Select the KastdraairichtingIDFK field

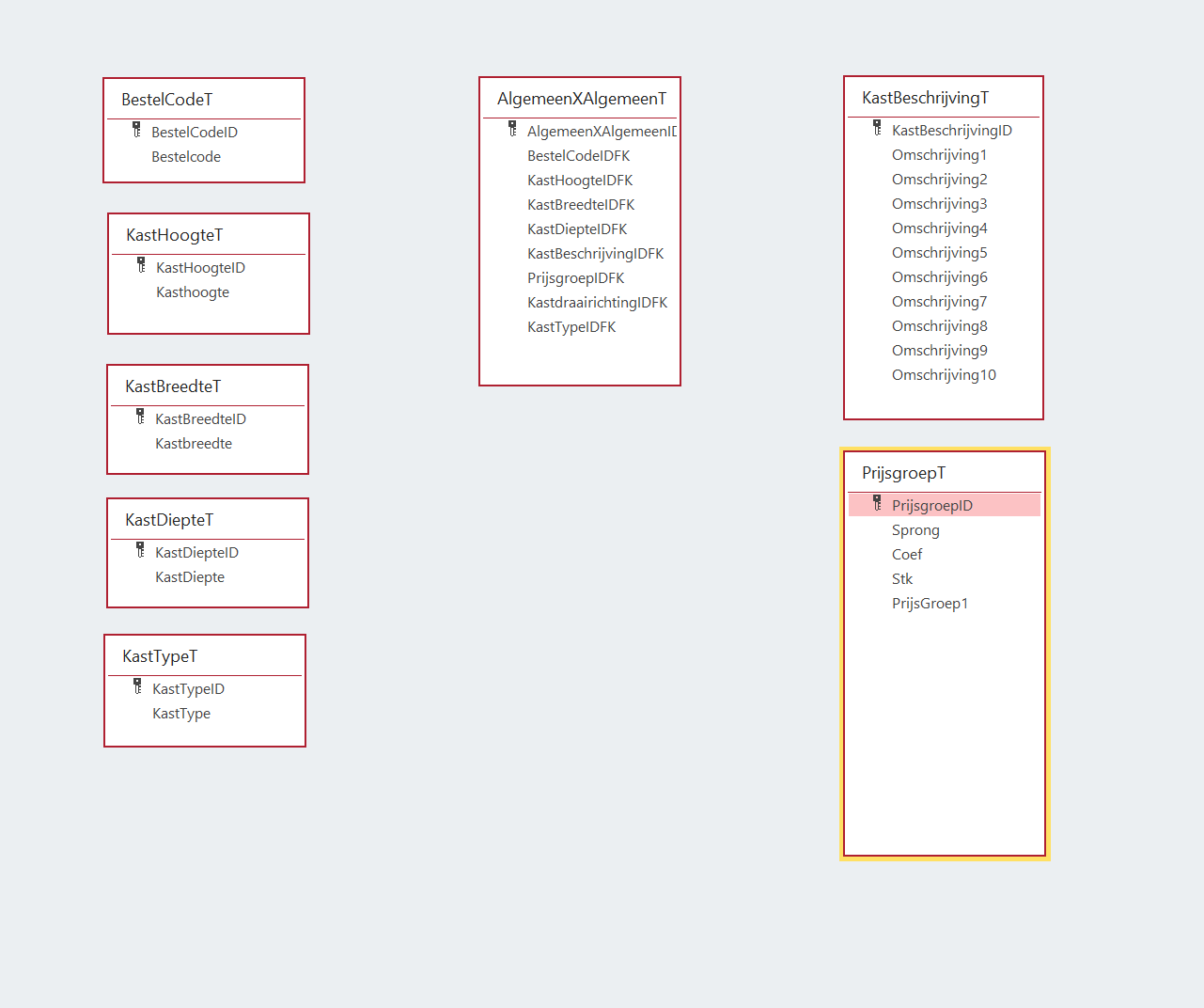tap(597, 303)
